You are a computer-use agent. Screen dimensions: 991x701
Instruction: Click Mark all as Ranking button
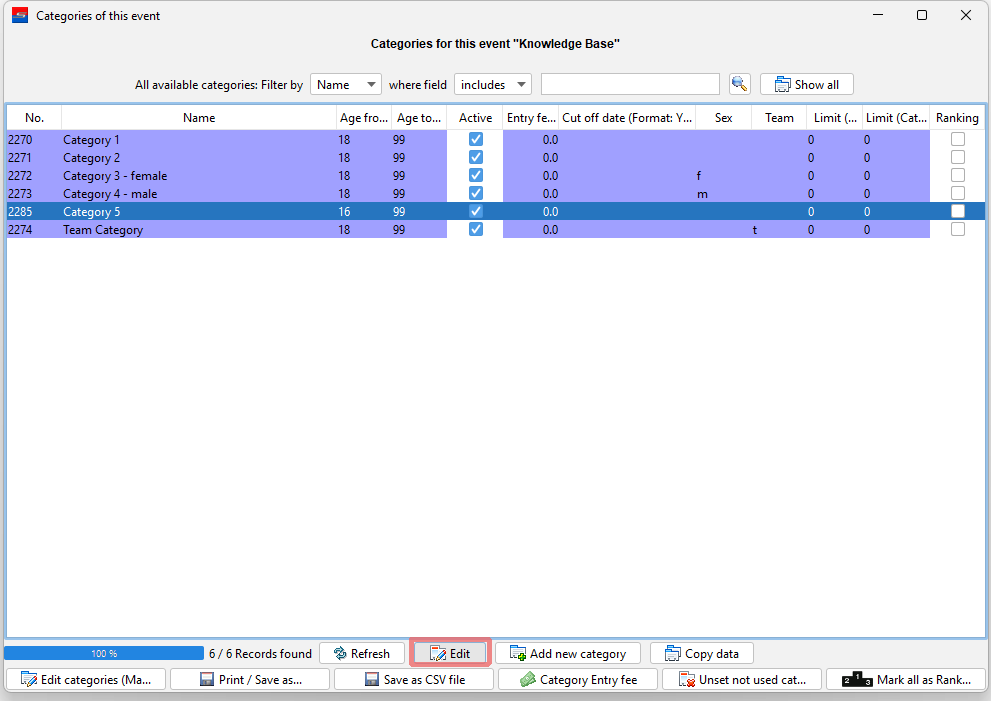906,679
